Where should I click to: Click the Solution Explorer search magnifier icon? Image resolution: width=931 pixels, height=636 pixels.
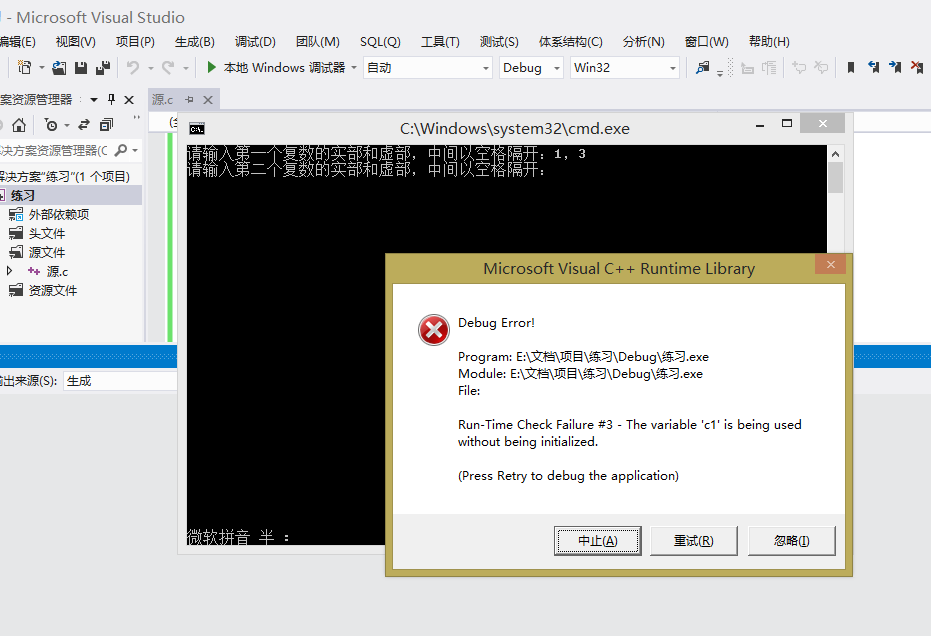[121, 150]
